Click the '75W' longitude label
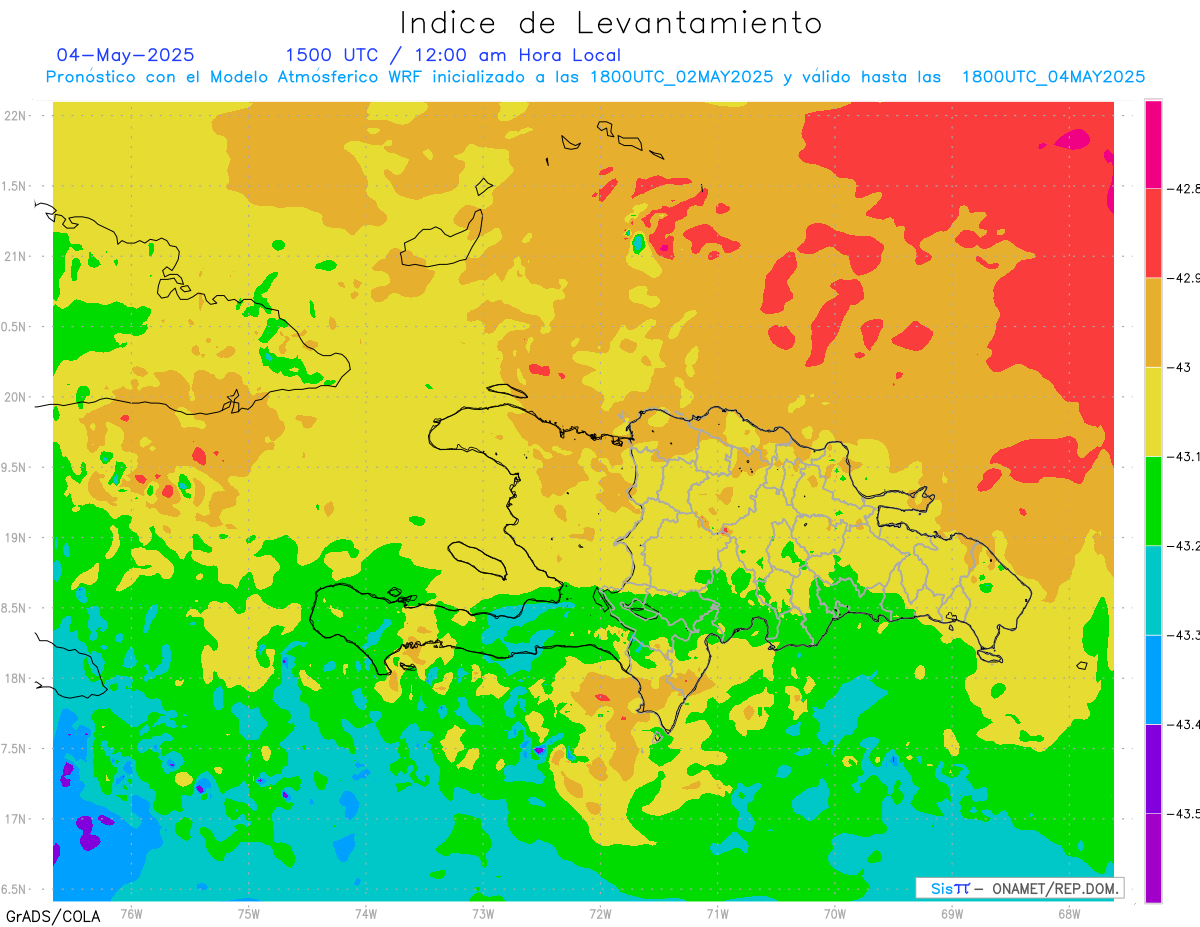The height and width of the screenshot is (927, 1200). tap(249, 914)
